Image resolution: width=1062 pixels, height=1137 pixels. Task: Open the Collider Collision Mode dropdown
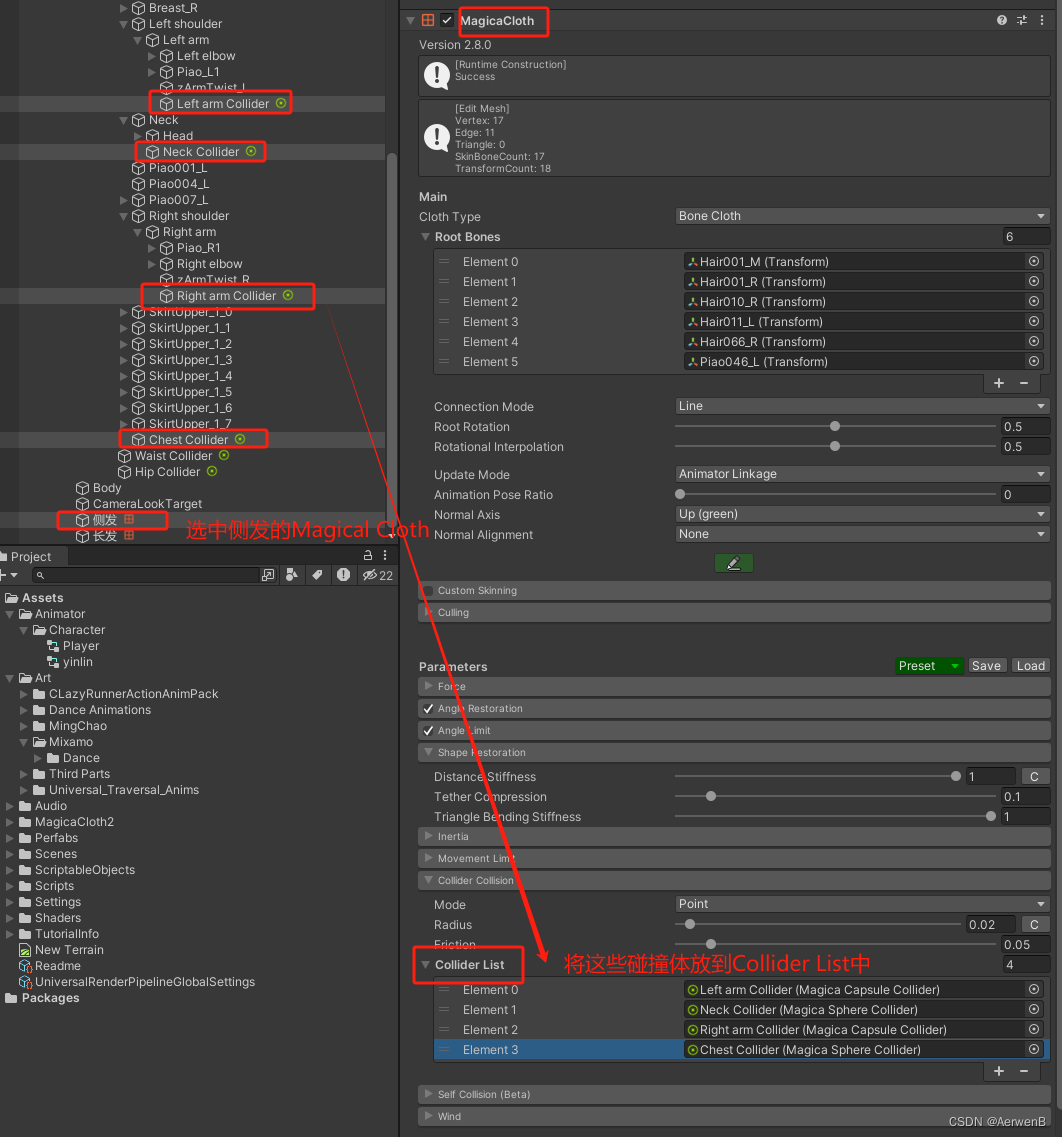(x=862, y=904)
